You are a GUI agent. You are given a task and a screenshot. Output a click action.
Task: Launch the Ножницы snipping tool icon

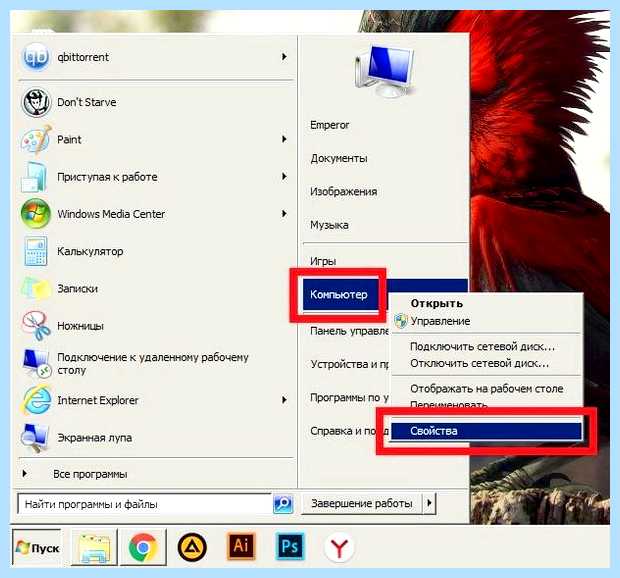[36, 326]
